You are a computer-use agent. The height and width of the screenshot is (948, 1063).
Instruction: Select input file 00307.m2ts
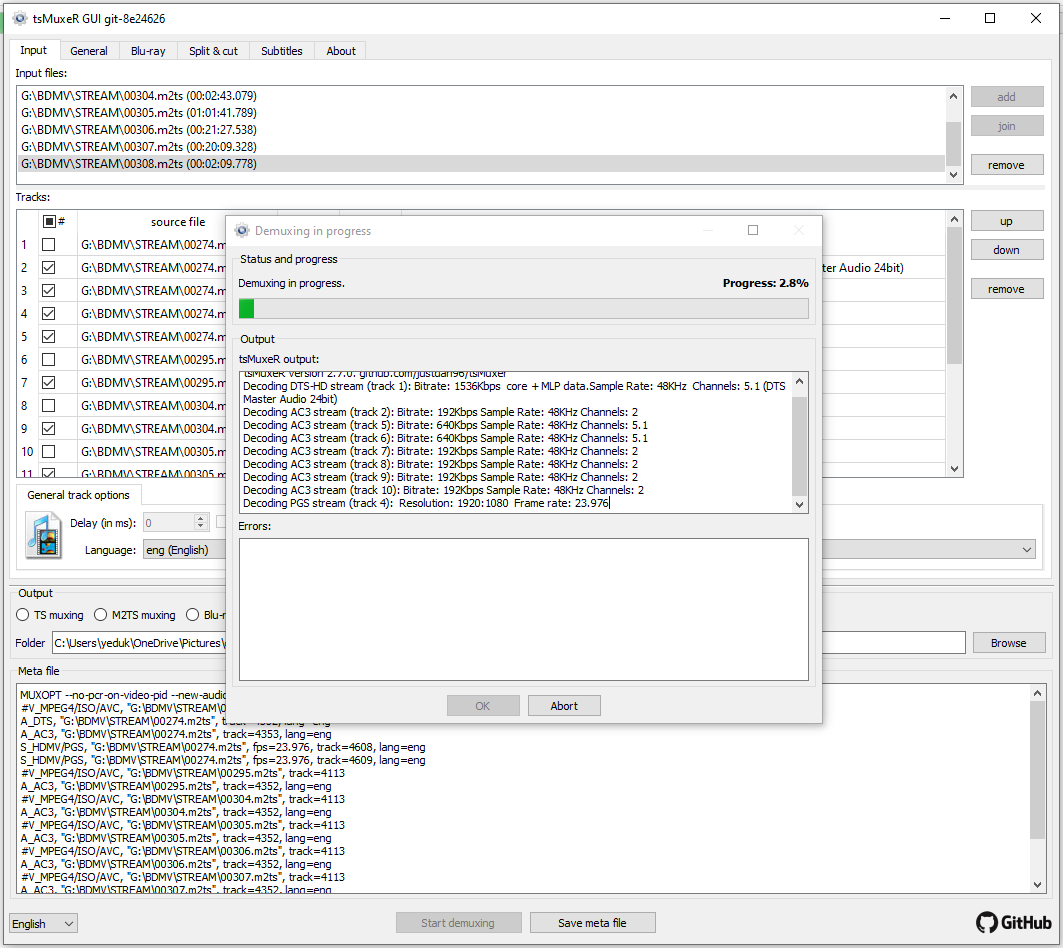481,146
